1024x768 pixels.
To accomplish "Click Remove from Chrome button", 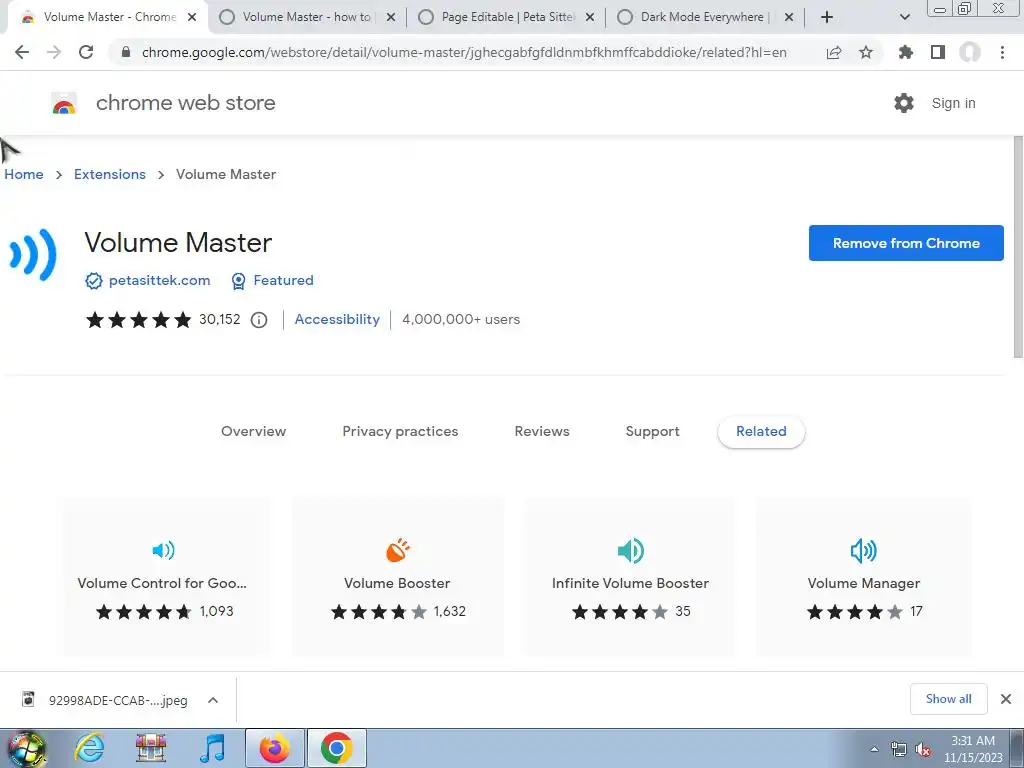I will [x=906, y=243].
